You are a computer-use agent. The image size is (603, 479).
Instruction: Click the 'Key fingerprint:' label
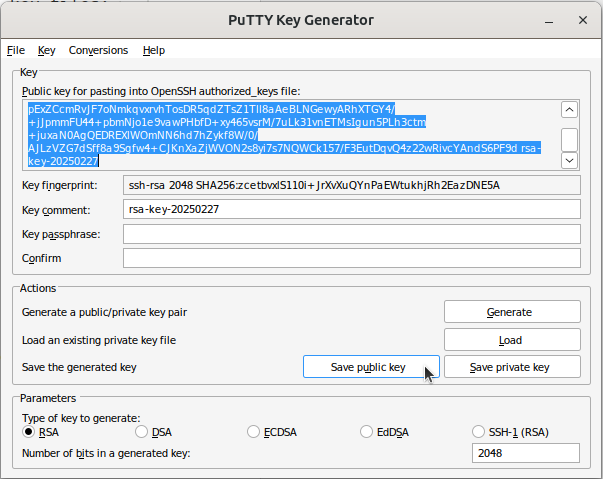(60, 185)
